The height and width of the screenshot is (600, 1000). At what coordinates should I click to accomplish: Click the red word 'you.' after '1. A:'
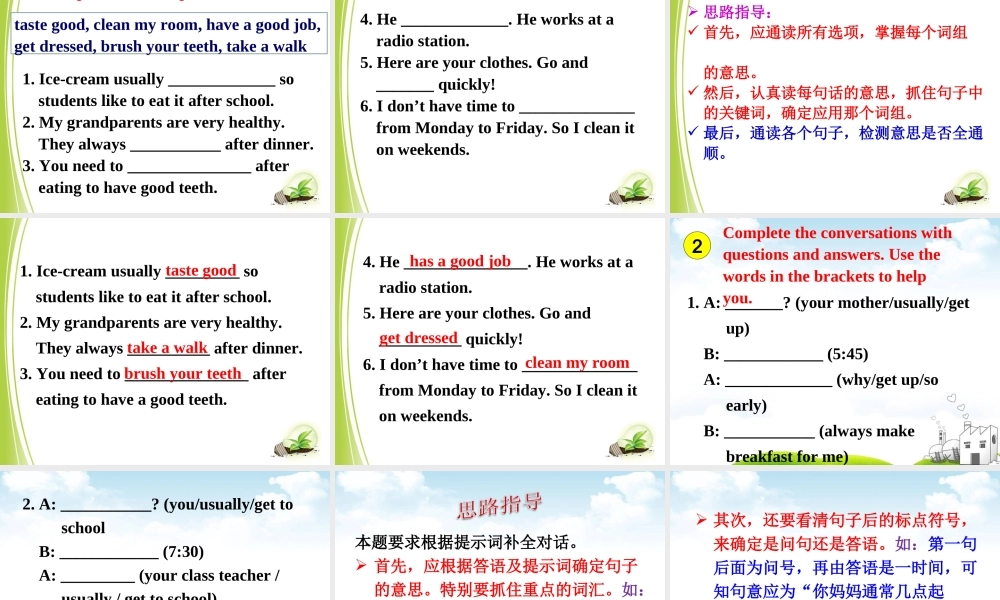pyautogui.click(x=737, y=298)
